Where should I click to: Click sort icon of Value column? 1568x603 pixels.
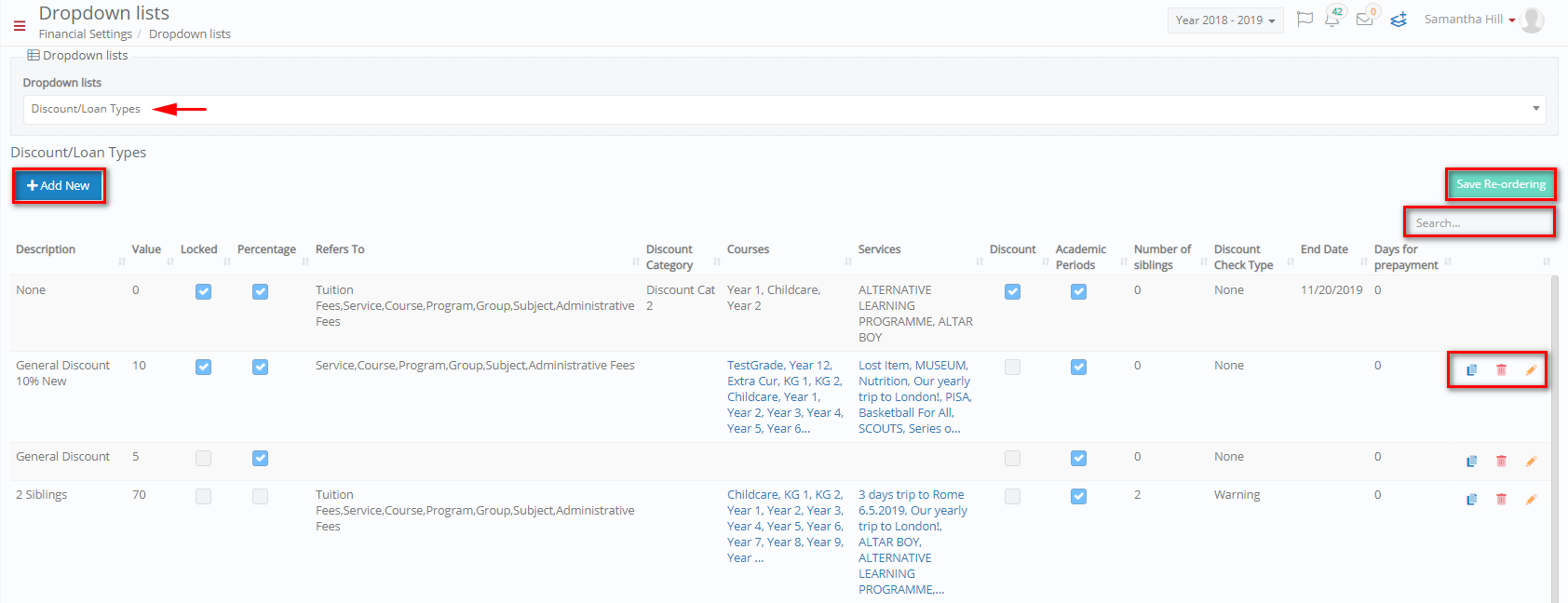coord(170,262)
